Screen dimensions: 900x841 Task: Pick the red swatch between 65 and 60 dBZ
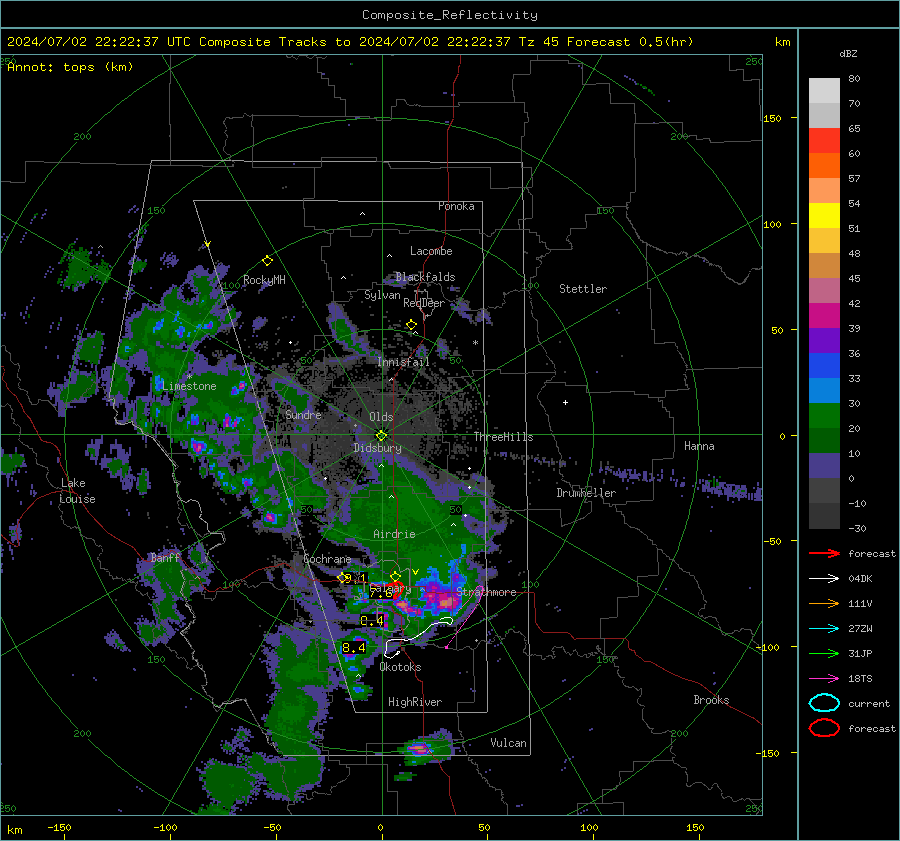pos(824,141)
